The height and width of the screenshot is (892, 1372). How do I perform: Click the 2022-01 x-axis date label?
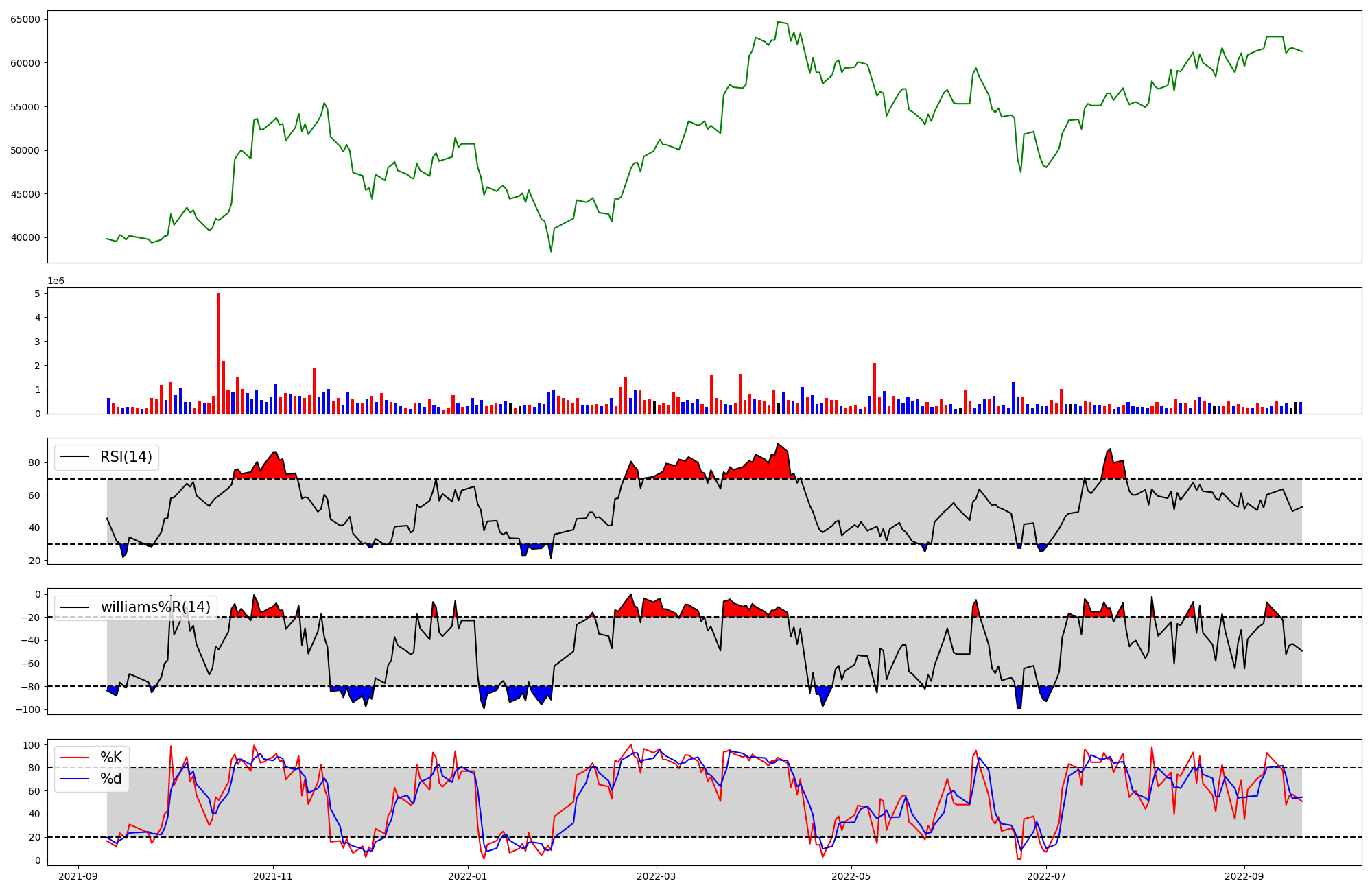tap(468, 876)
